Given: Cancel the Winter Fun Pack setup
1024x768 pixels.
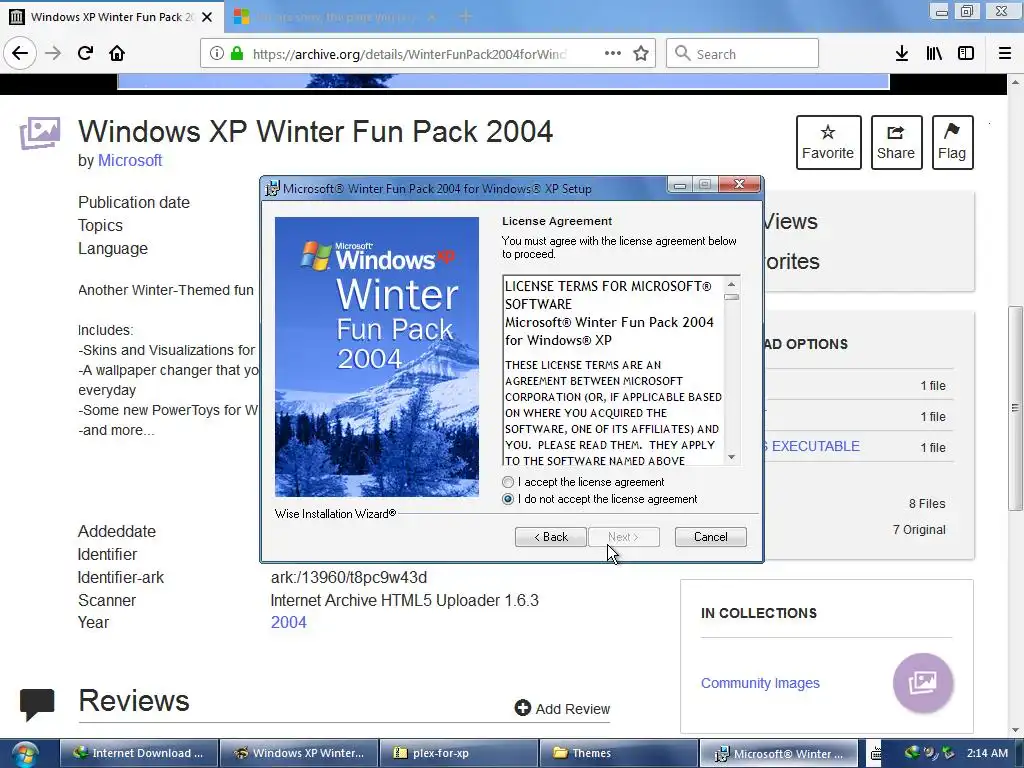Looking at the screenshot, I should pyautogui.click(x=711, y=537).
